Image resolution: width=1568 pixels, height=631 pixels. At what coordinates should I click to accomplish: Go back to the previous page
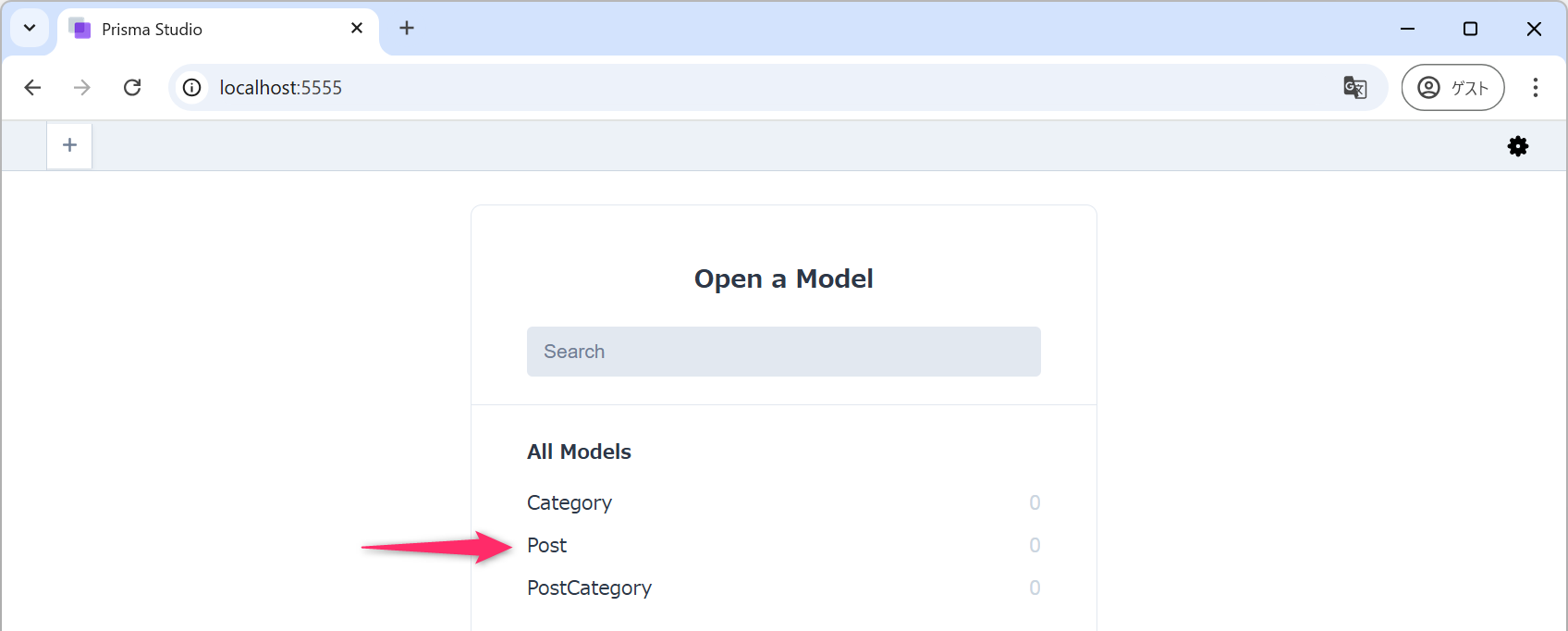click(x=32, y=87)
